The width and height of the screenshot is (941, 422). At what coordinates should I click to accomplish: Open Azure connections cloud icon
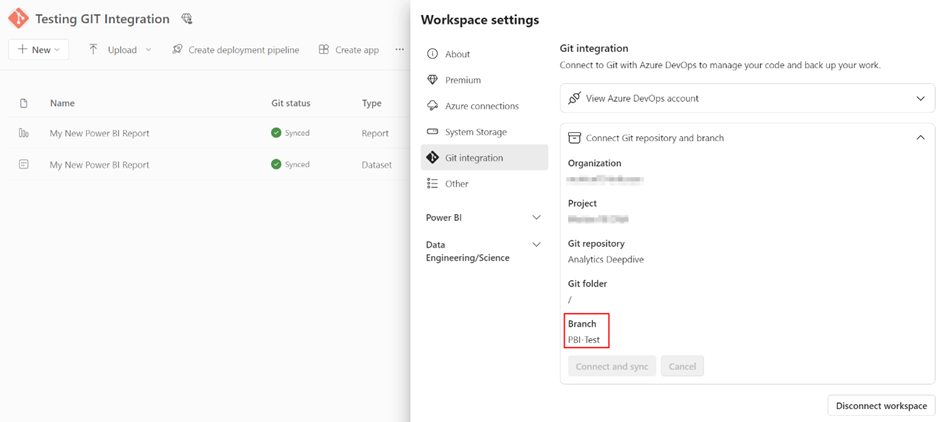point(432,106)
